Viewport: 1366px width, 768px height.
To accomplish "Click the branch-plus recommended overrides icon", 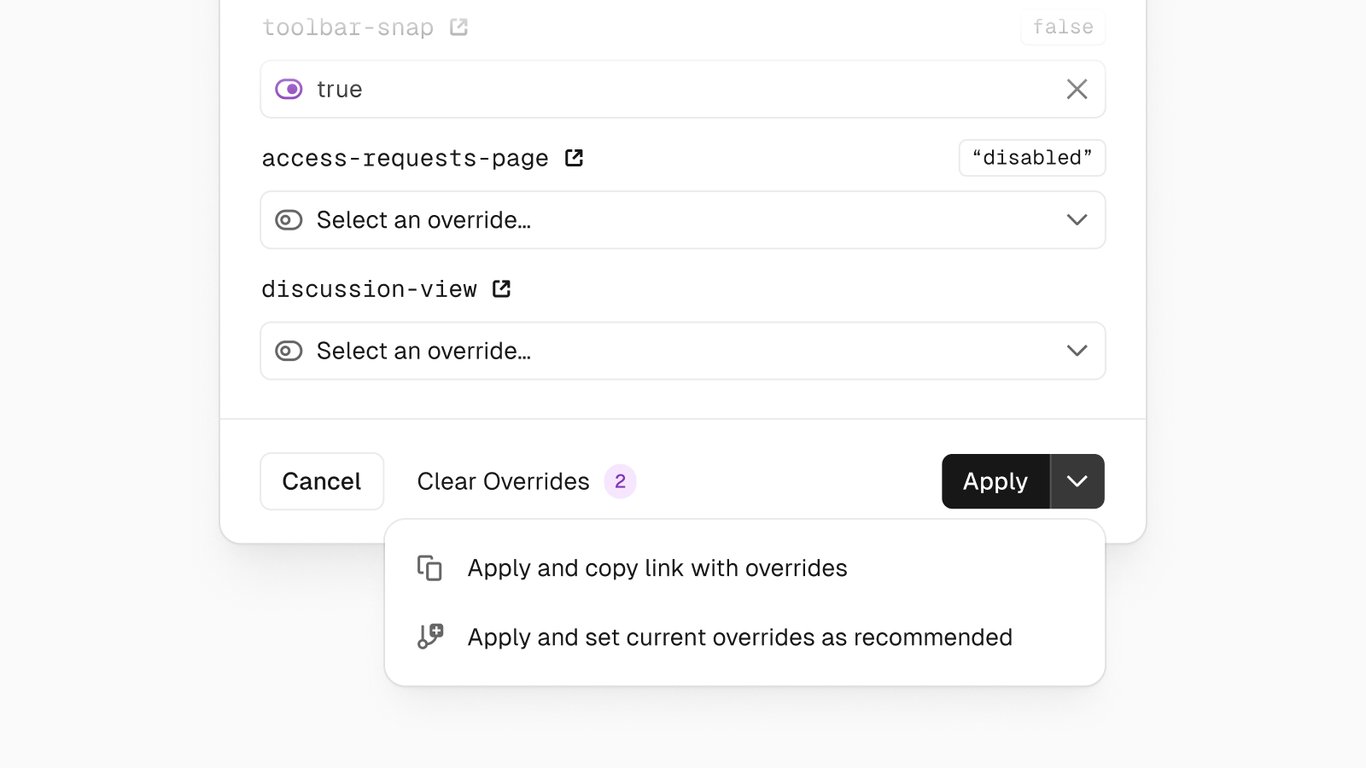I will coord(430,637).
